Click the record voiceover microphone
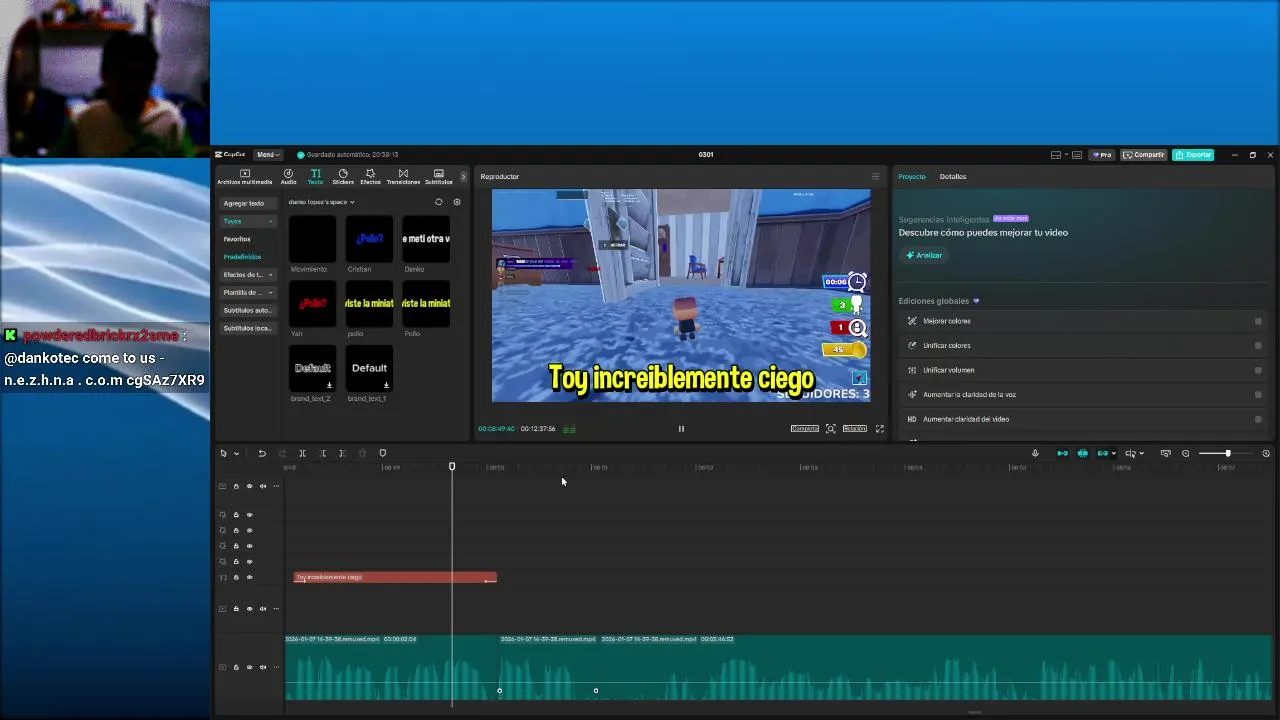 (1035, 454)
